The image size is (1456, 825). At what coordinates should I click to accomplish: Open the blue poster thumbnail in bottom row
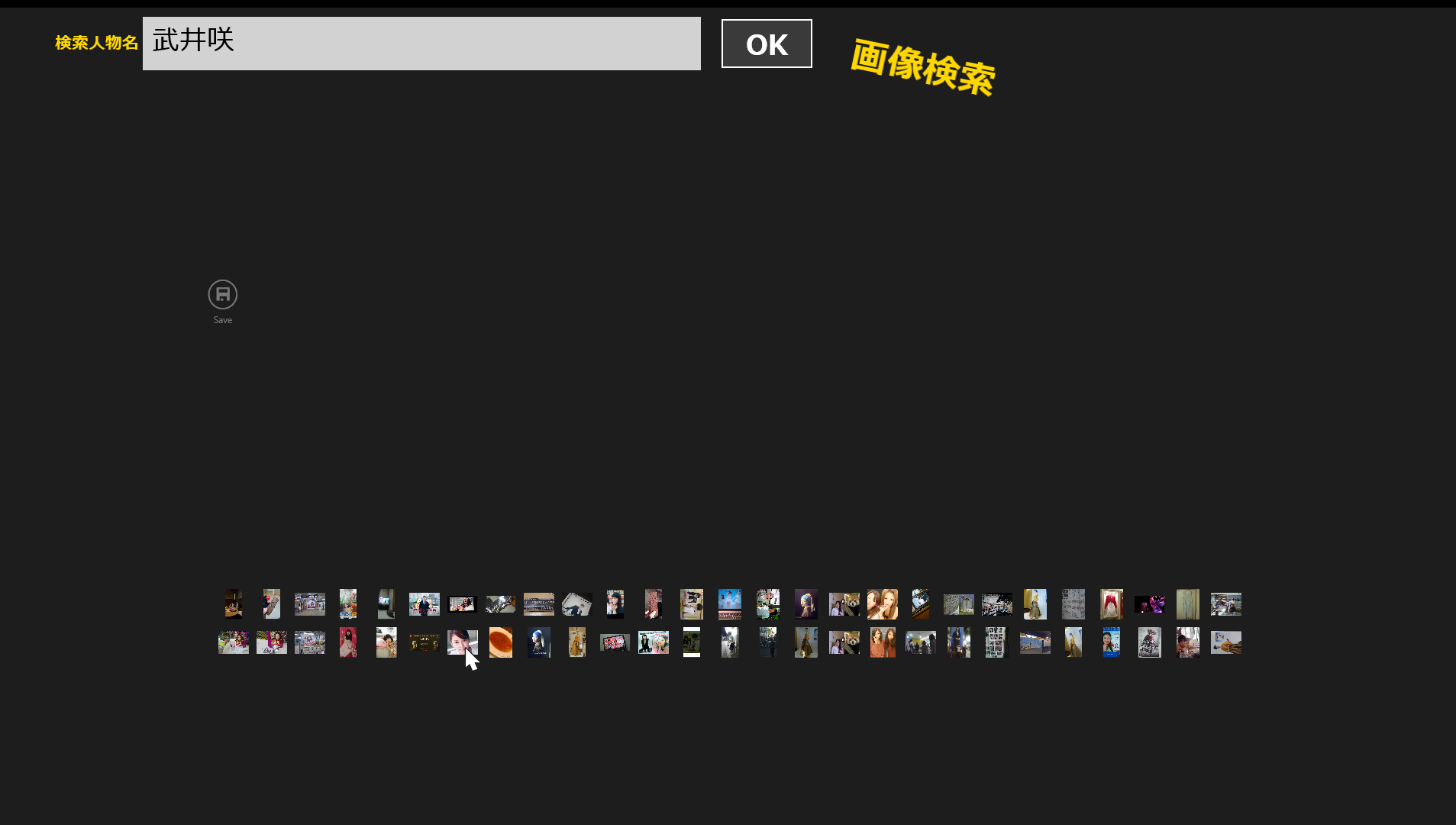[x=1112, y=642]
